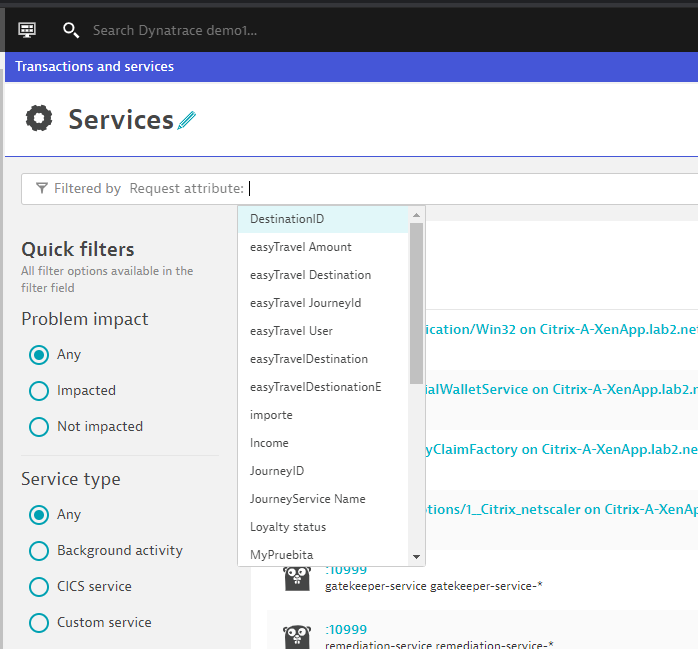The height and width of the screenshot is (649, 698).
Task: Click dropdown scrollbar up arrow
Action: point(417,215)
